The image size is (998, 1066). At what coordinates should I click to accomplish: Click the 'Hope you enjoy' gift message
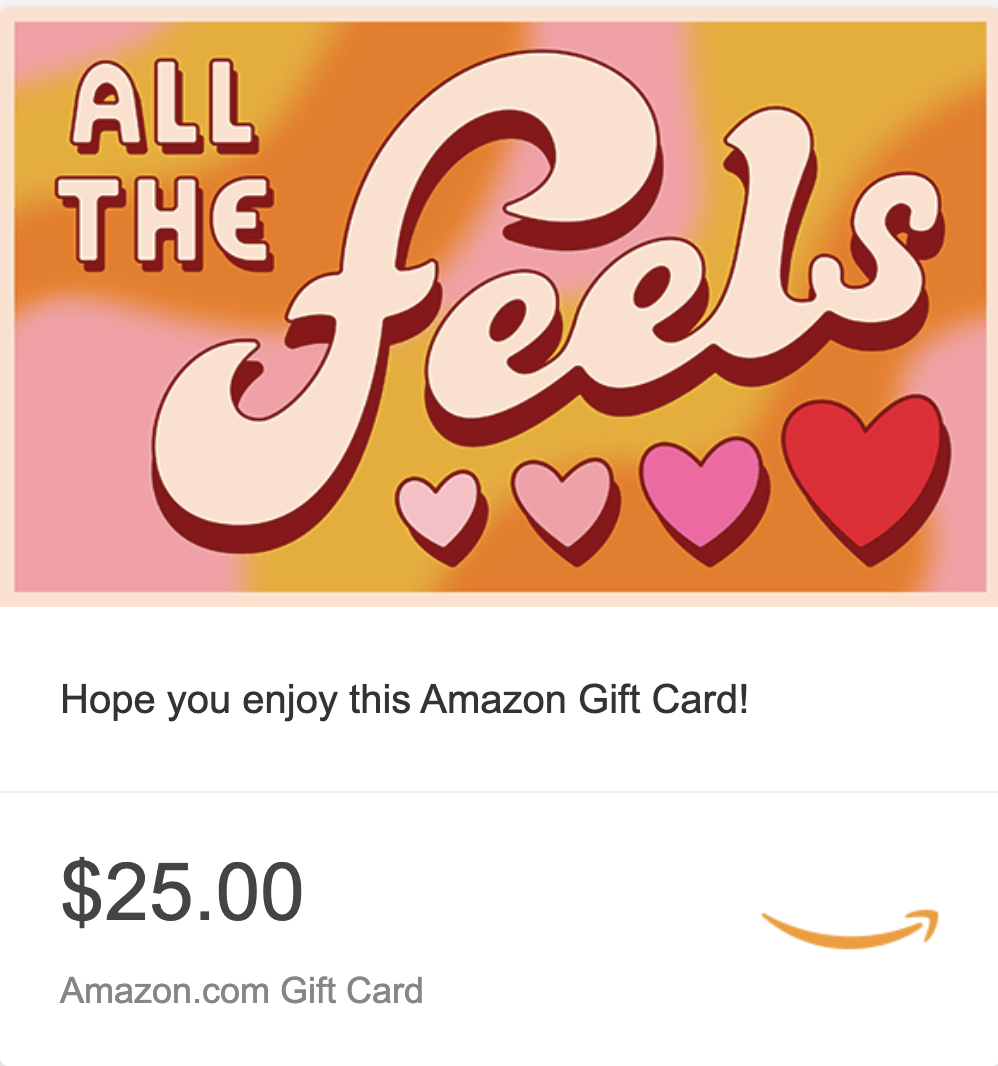coord(405,700)
